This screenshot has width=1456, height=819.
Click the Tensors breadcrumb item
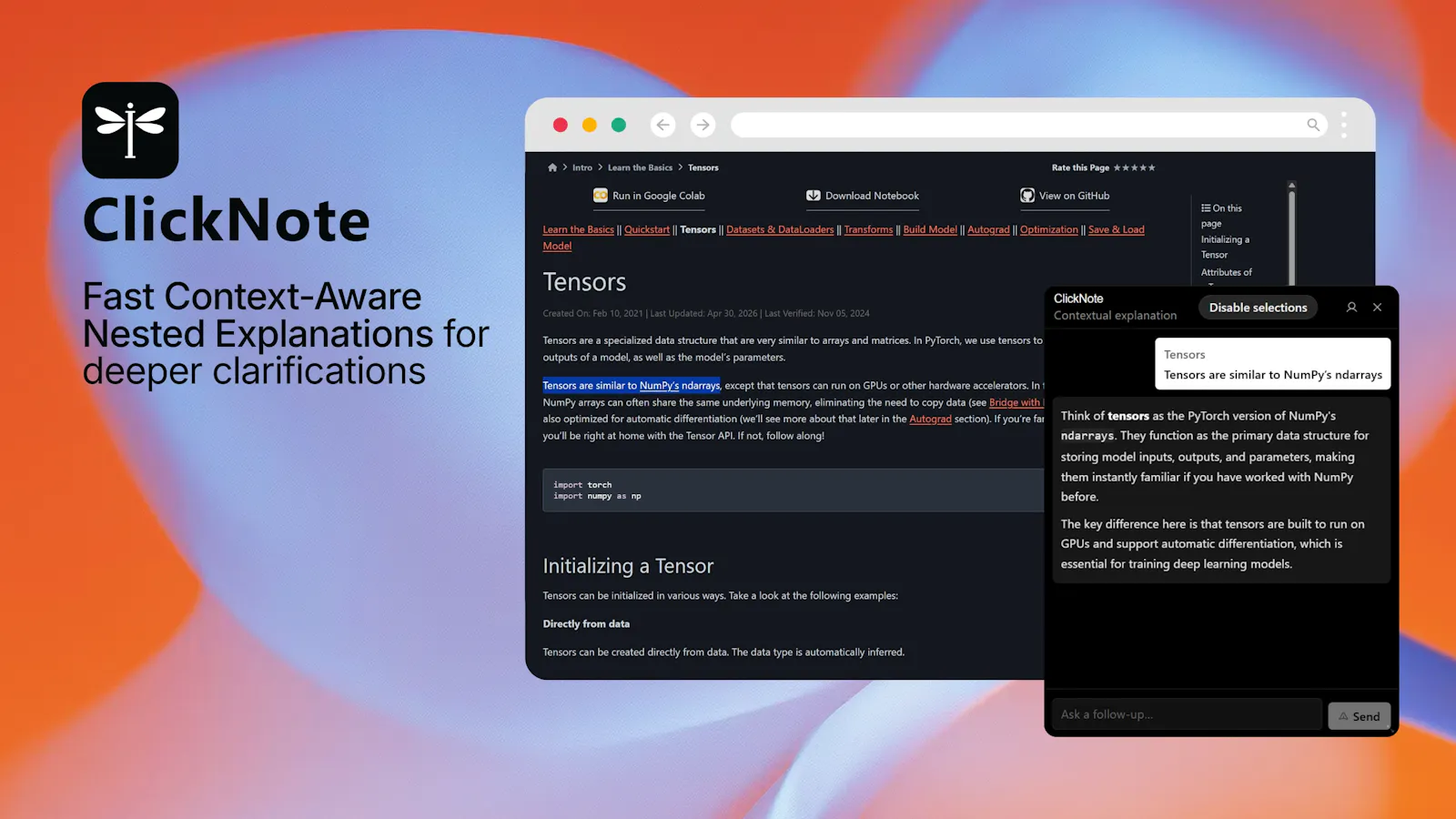pyautogui.click(x=703, y=167)
